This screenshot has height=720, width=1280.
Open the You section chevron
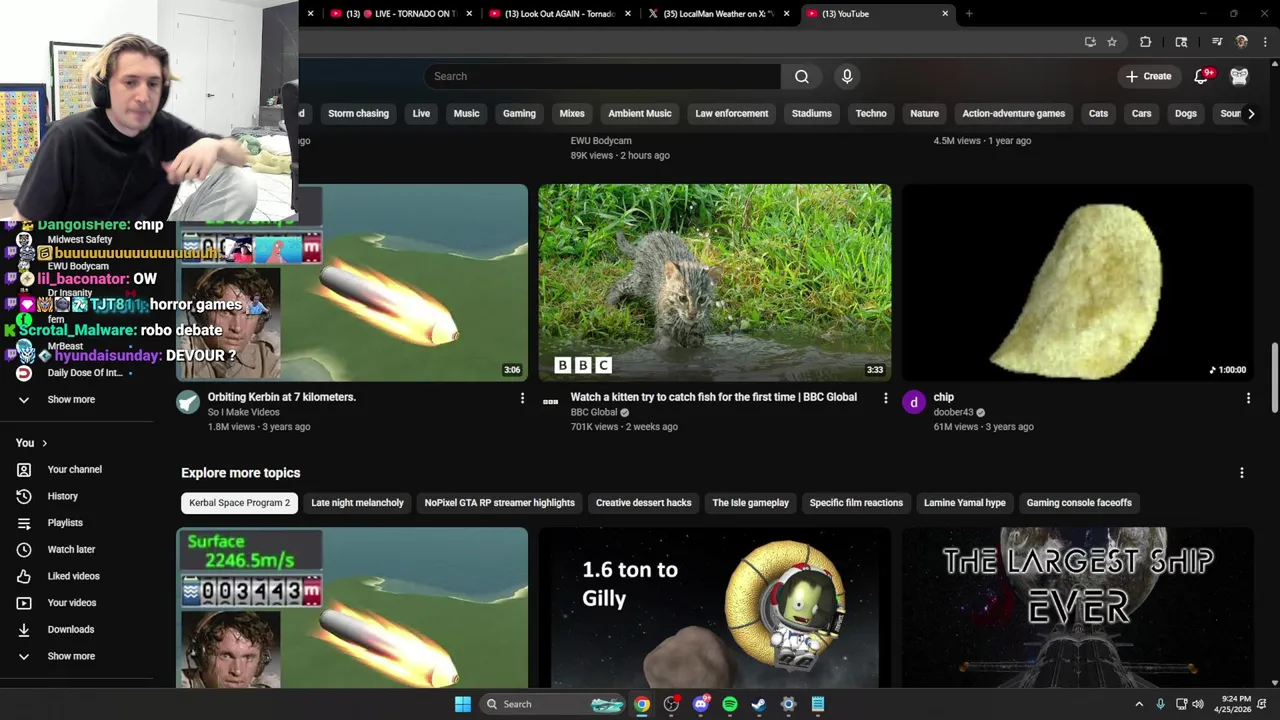pyautogui.click(x=44, y=443)
